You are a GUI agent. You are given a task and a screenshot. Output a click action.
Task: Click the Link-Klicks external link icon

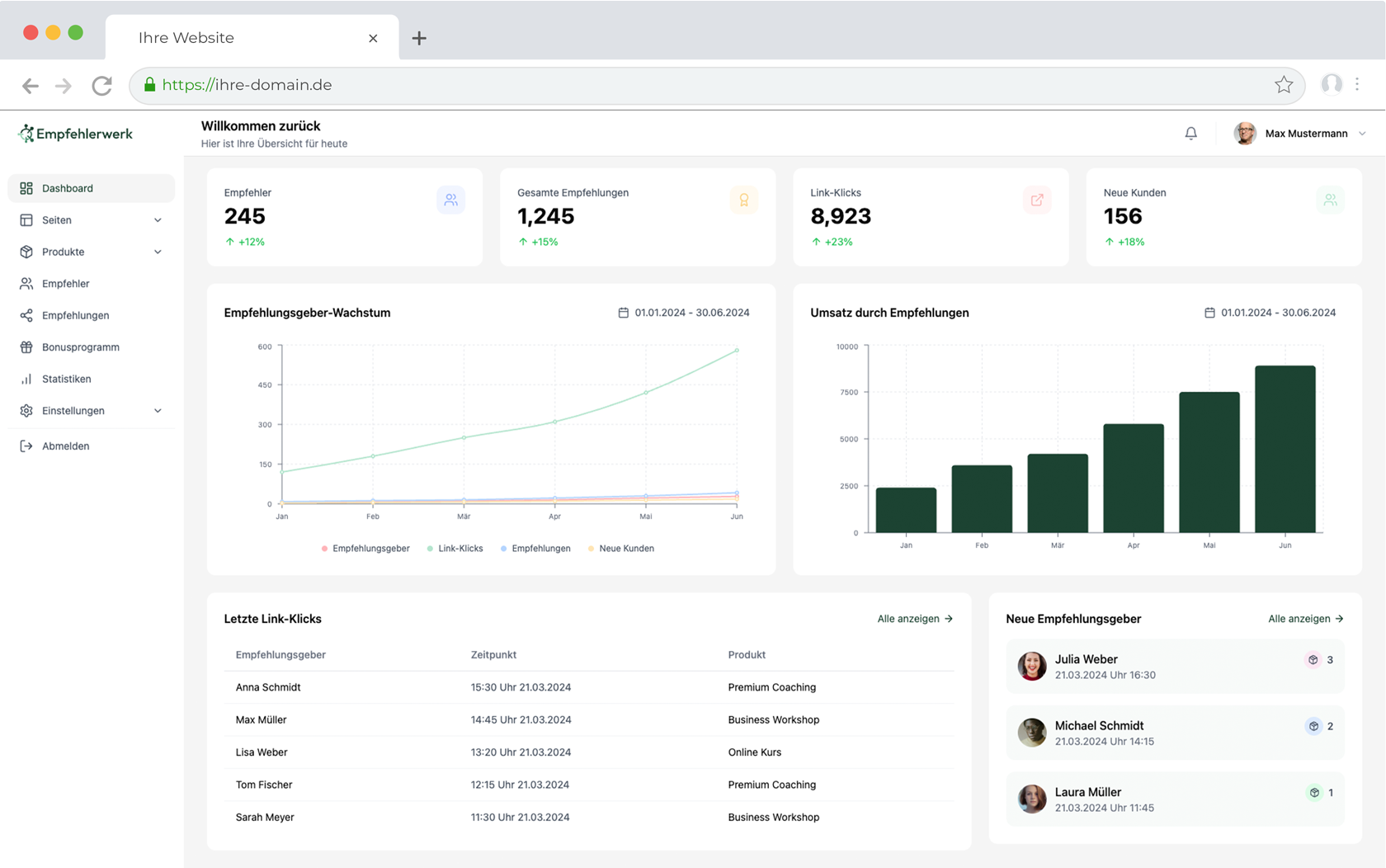(x=1037, y=200)
